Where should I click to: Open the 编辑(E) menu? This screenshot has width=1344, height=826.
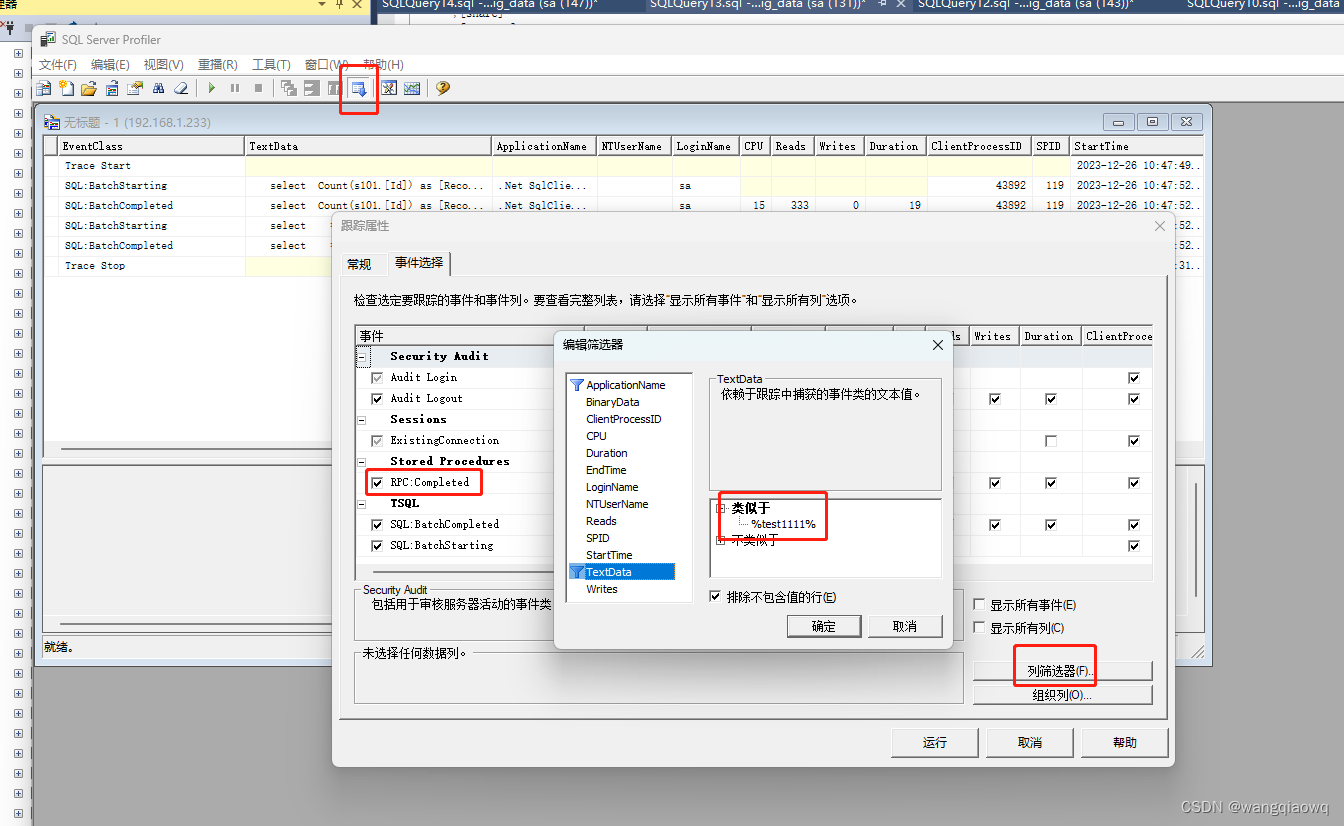[110, 64]
